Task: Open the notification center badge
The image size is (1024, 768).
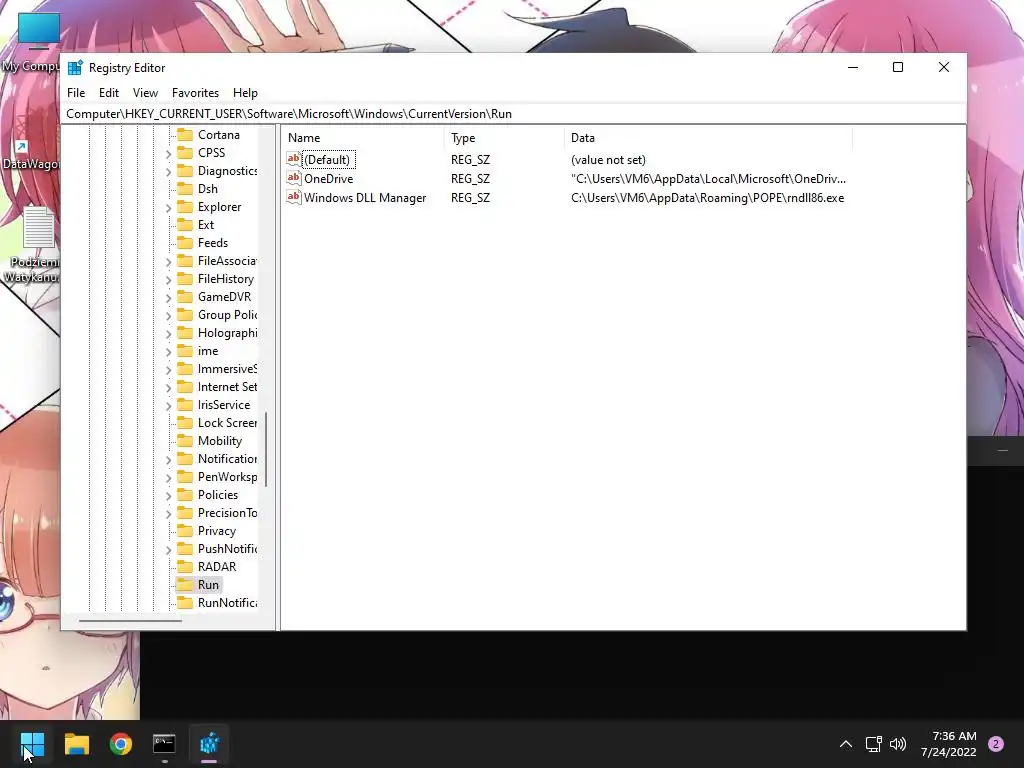Action: (x=996, y=744)
